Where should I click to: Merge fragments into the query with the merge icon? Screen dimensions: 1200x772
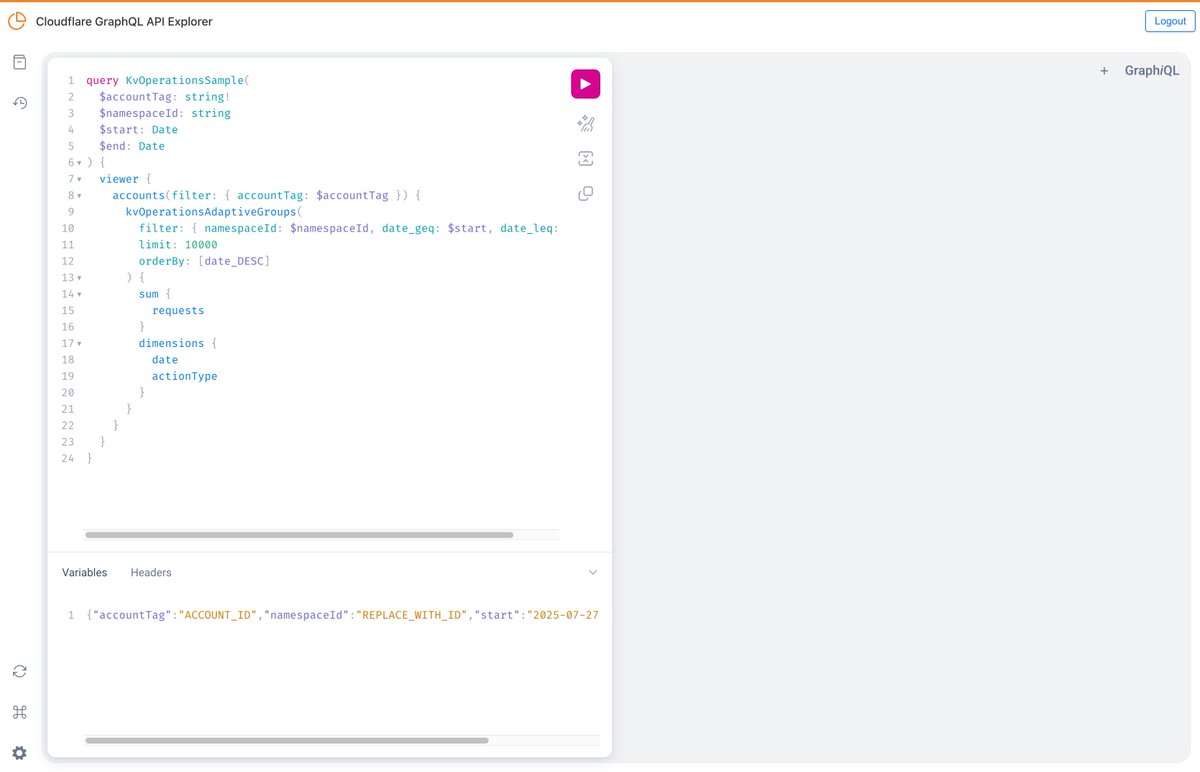586,159
